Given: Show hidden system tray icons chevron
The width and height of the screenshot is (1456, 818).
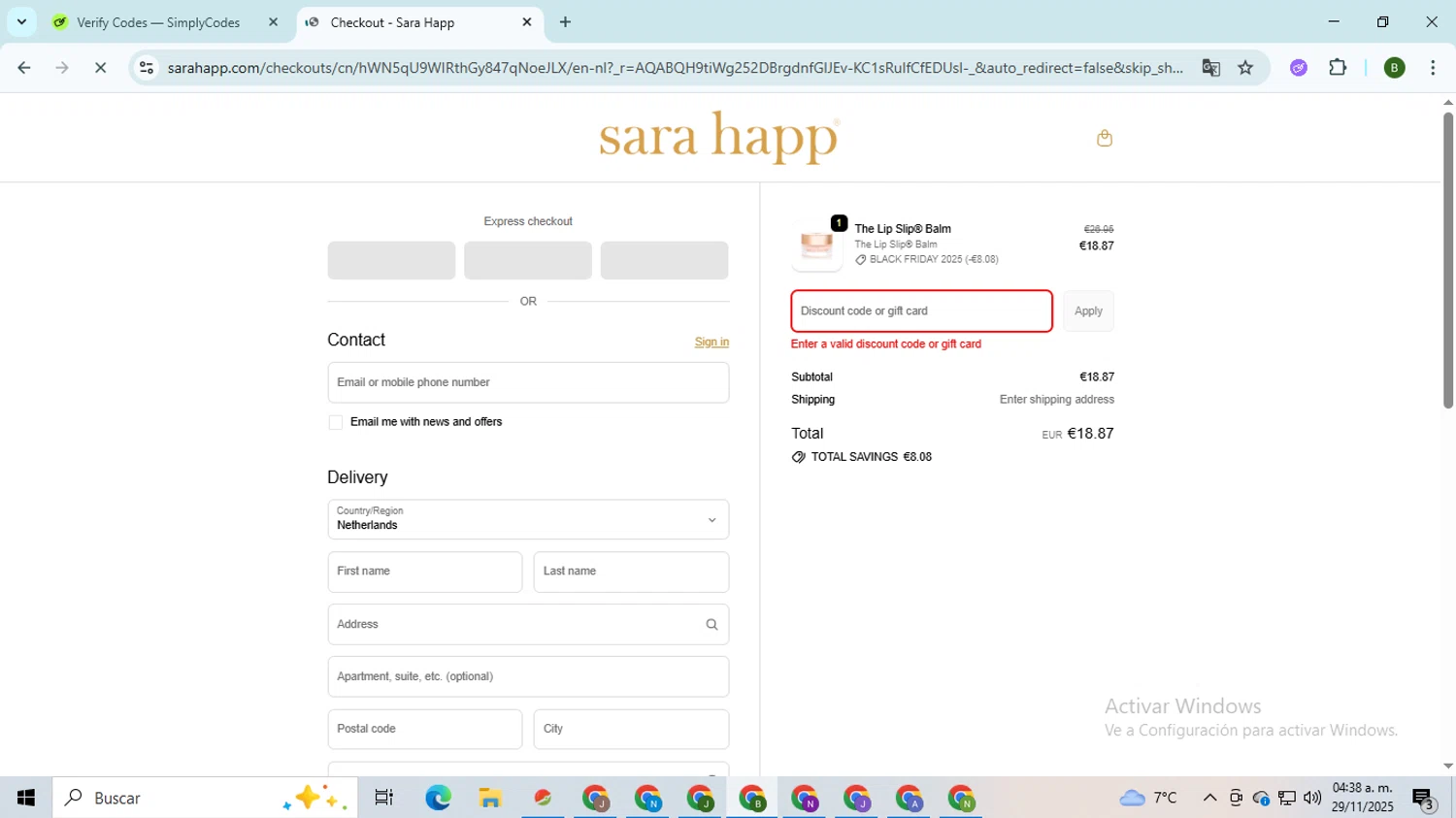Looking at the screenshot, I should pos(1209,798).
